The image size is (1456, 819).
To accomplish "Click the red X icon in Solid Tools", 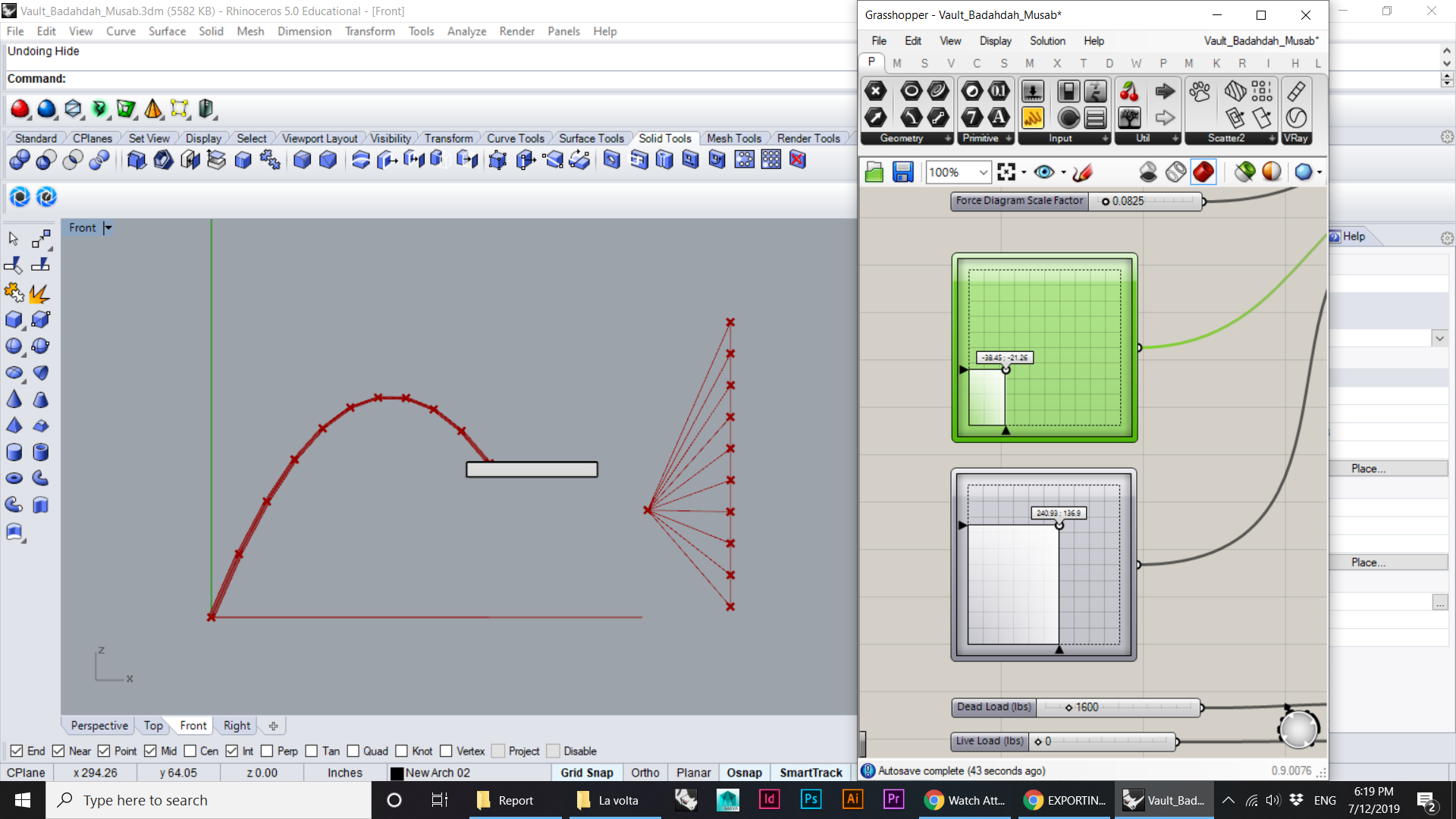I will pos(797,160).
